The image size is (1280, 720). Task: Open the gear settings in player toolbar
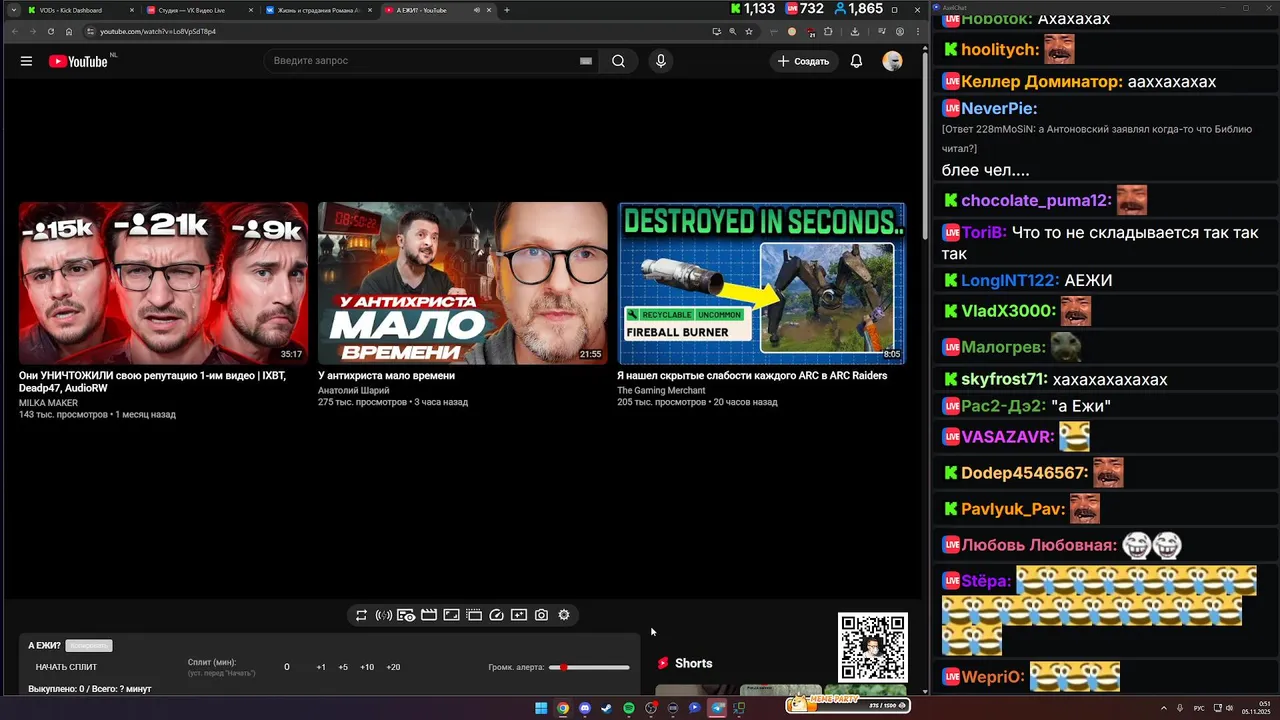(564, 615)
